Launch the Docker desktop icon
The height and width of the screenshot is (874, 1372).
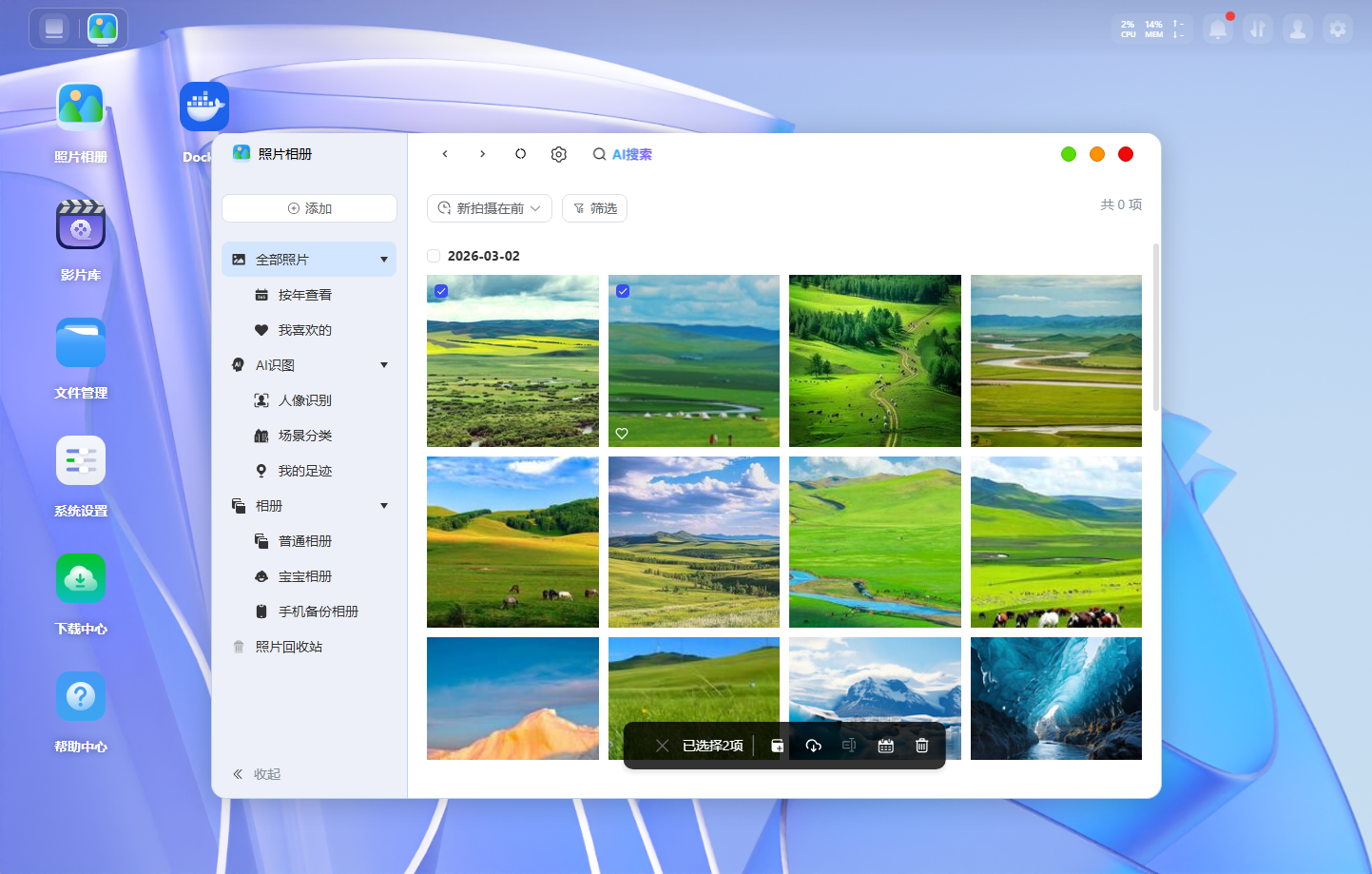click(x=203, y=107)
